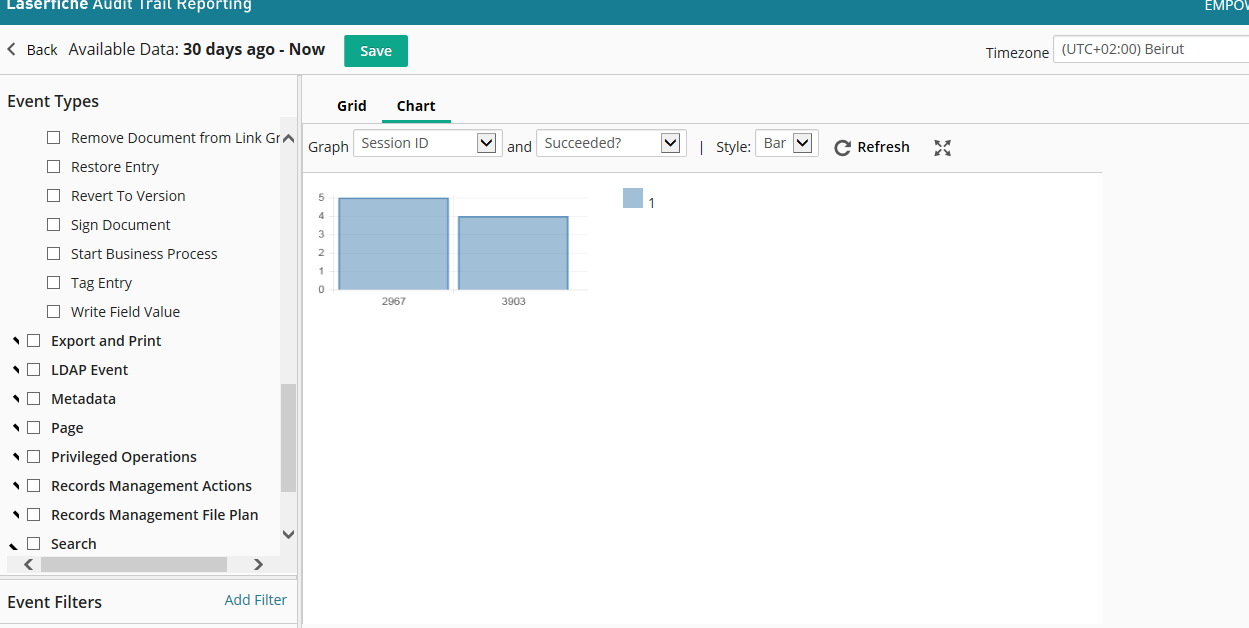Enable Revert To Version event
This screenshot has height=628, width=1249.
coord(54,196)
